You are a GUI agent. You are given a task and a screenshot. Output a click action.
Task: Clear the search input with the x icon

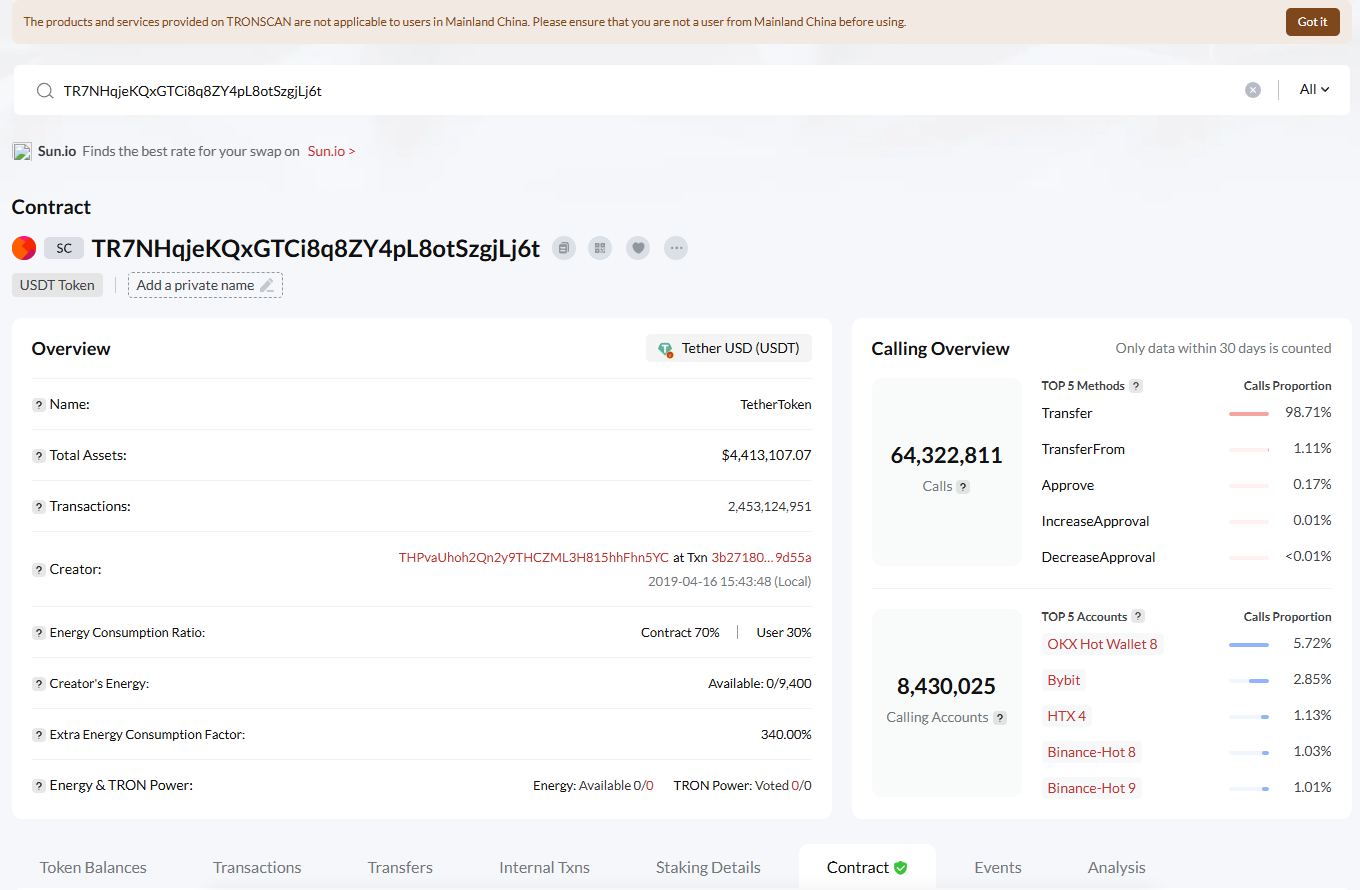click(x=1253, y=89)
